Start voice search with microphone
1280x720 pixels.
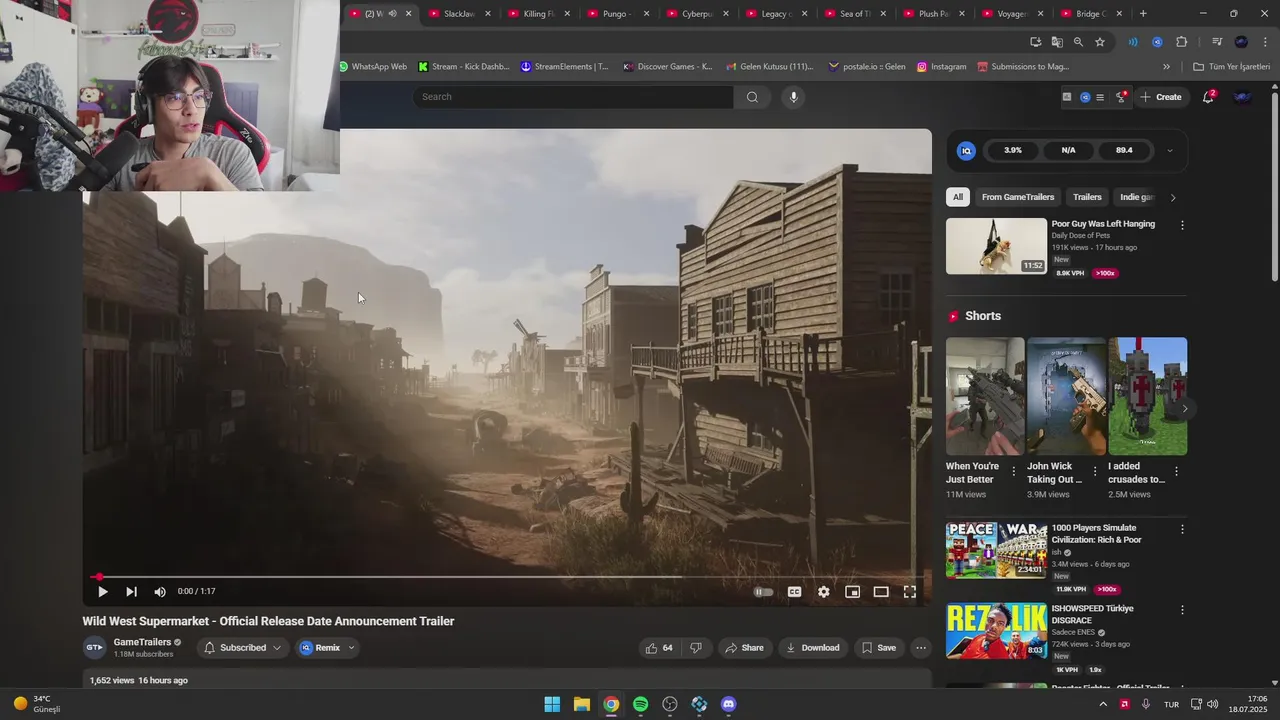(794, 97)
